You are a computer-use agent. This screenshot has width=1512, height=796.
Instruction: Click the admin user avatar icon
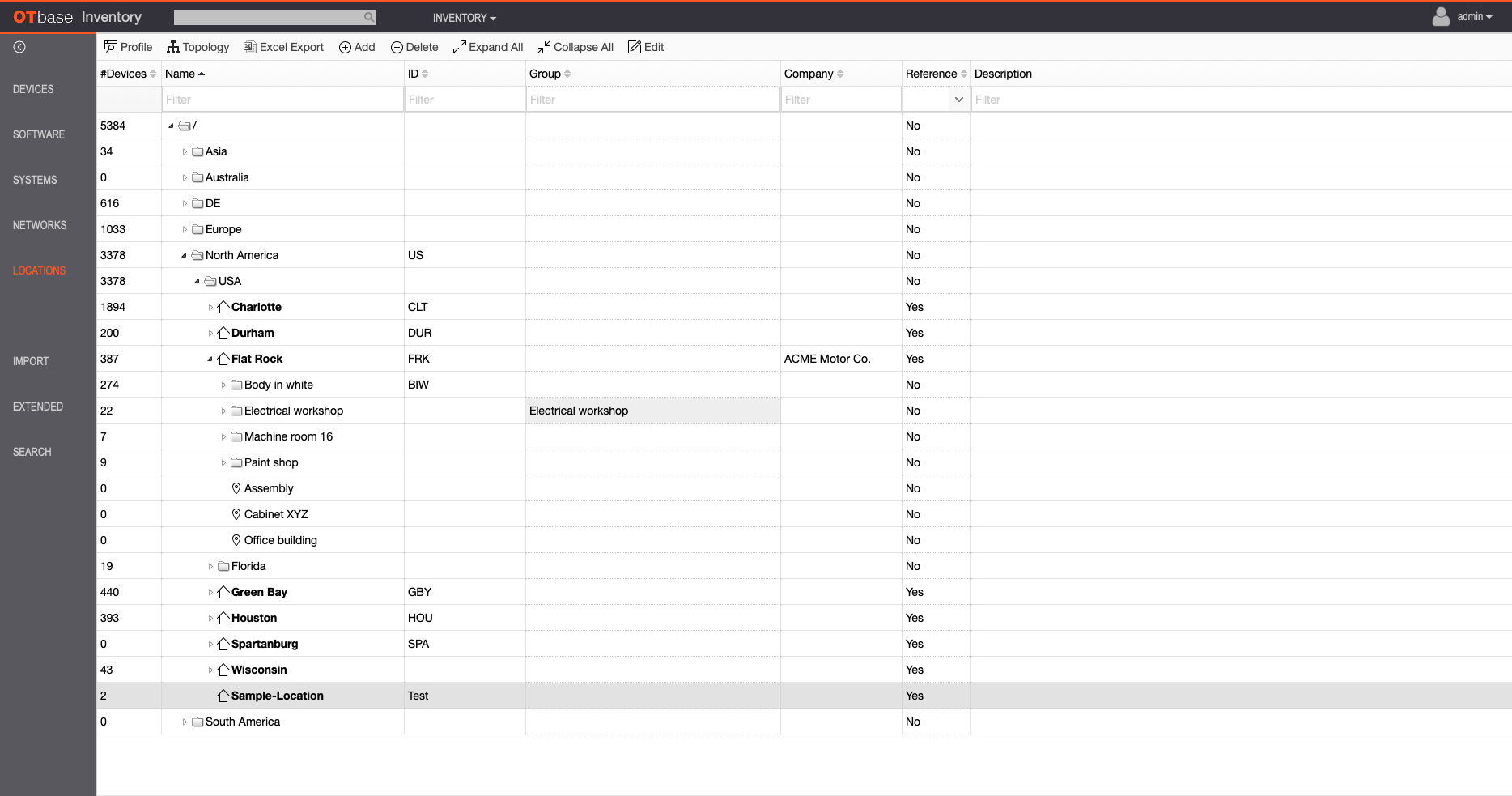point(1441,16)
